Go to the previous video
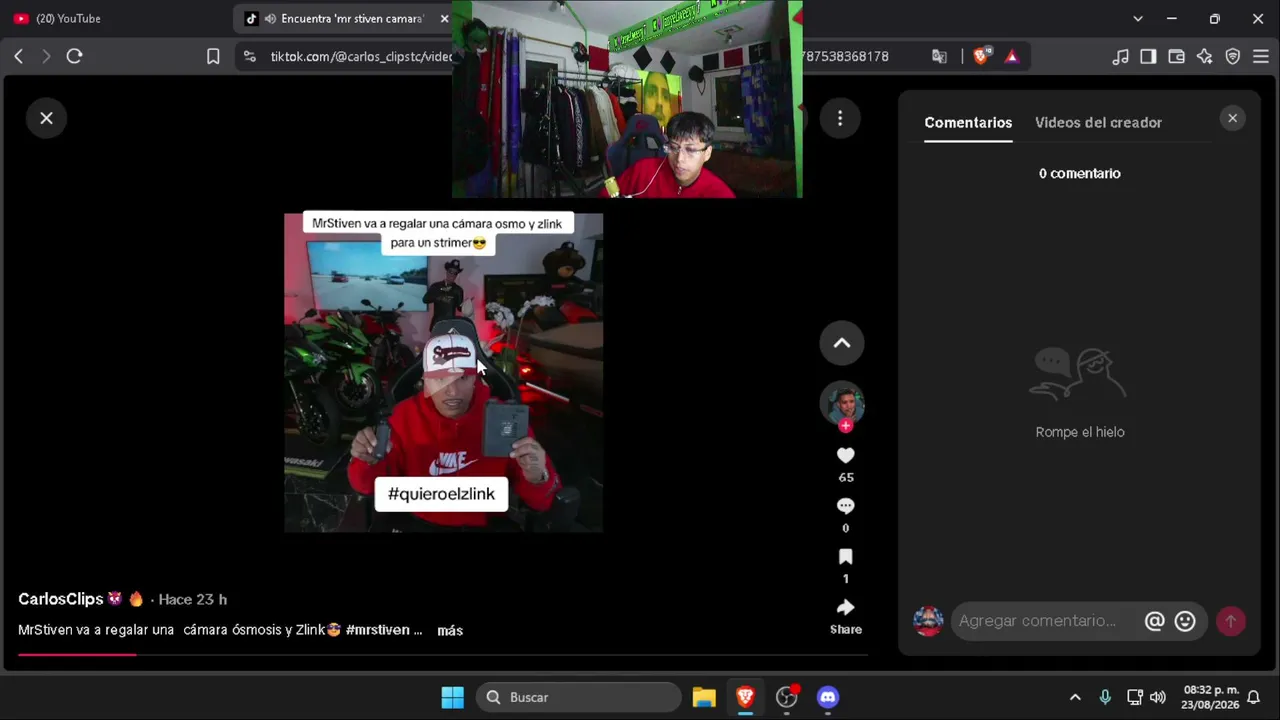The height and width of the screenshot is (720, 1280). 842,343
